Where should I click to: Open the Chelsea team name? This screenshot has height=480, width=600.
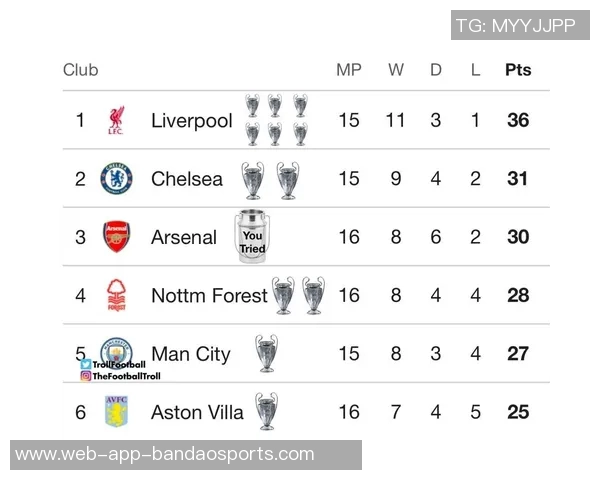pyautogui.click(x=187, y=179)
